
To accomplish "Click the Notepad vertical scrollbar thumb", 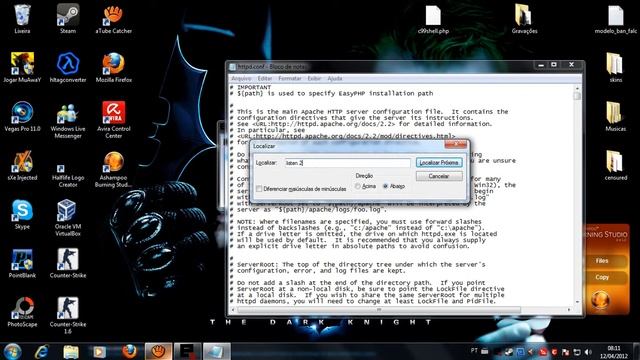I will [x=577, y=96].
